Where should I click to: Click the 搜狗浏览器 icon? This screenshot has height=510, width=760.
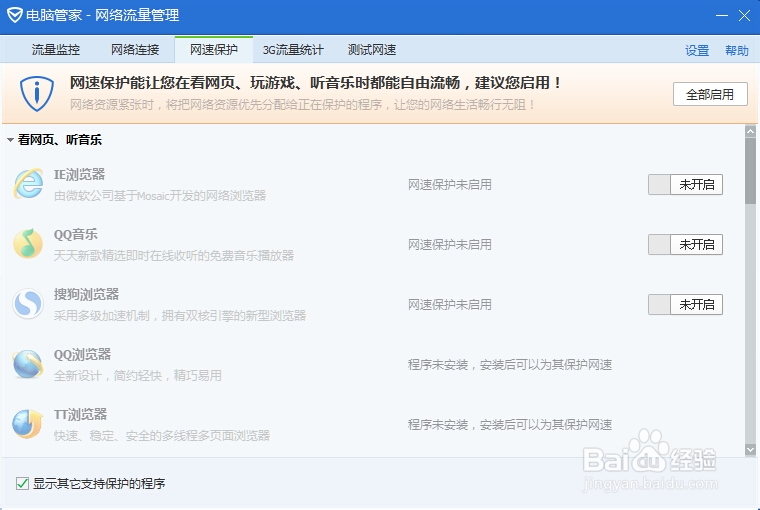click(x=28, y=304)
